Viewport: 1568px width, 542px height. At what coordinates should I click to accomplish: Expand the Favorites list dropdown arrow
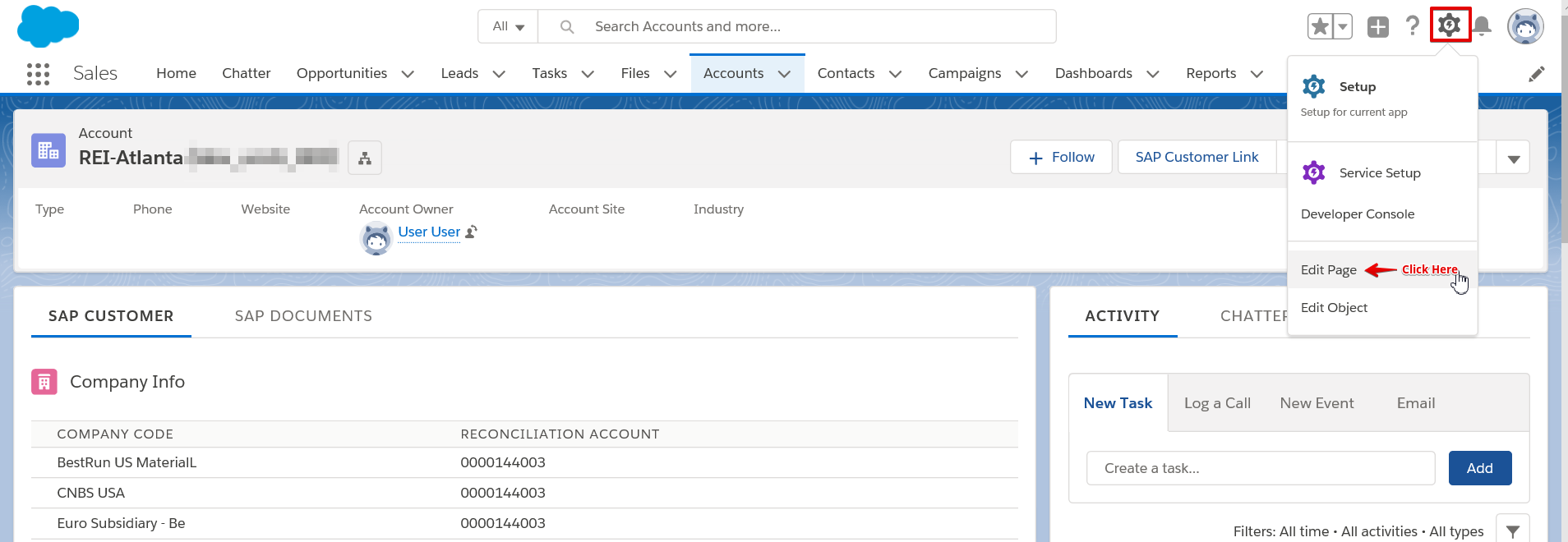tap(1342, 26)
